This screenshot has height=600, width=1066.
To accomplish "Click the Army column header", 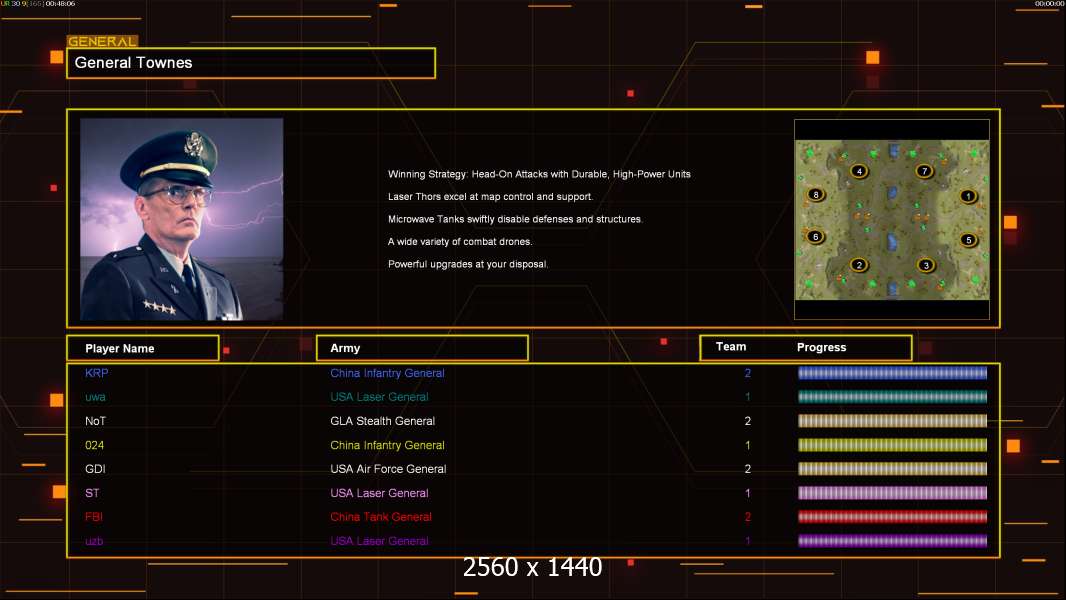I will coord(422,348).
